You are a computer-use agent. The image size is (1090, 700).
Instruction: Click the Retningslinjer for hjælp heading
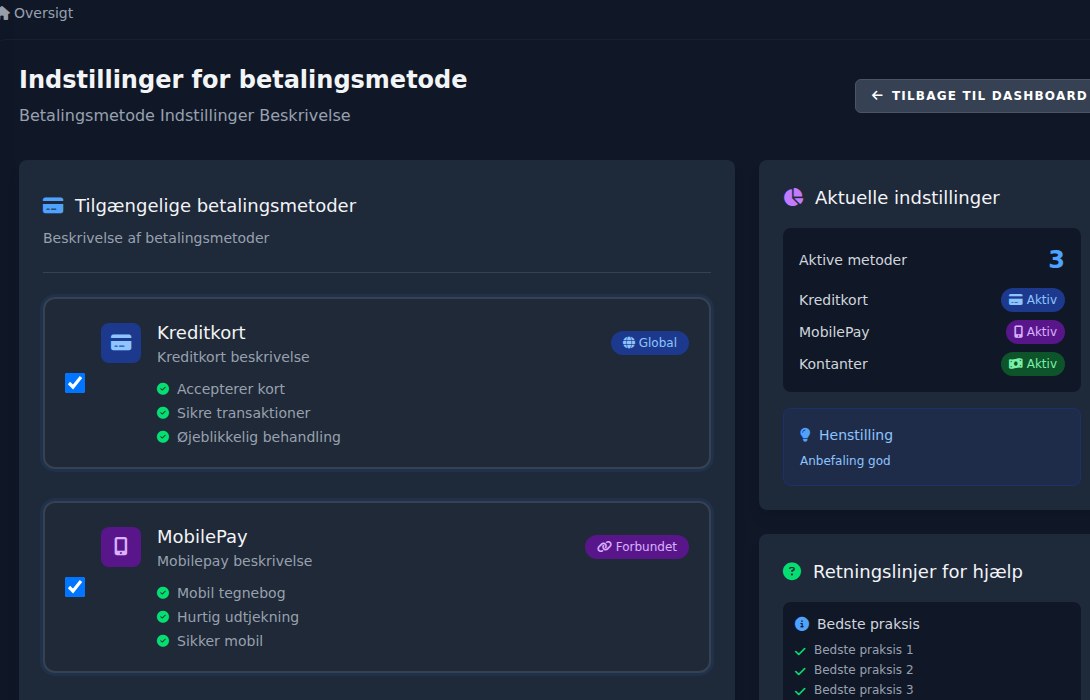click(x=918, y=572)
